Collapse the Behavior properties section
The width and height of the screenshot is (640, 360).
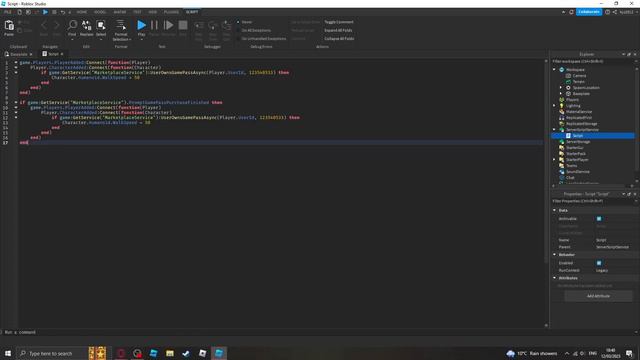tap(555, 255)
